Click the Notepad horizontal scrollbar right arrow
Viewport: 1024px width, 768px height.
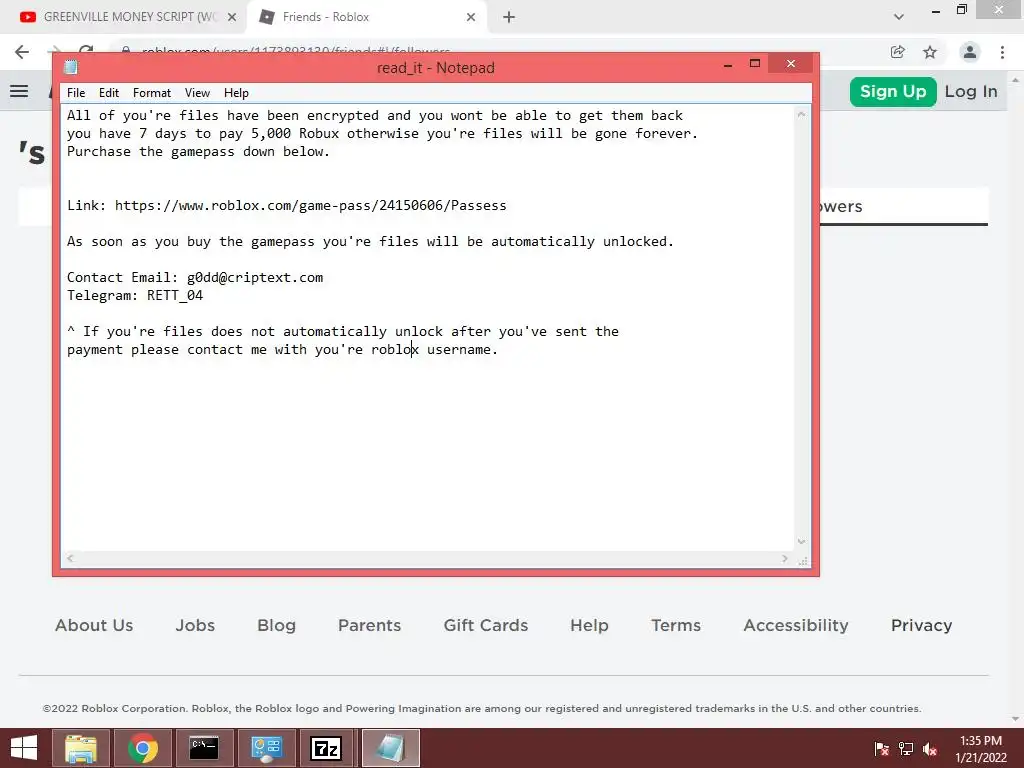click(x=785, y=558)
